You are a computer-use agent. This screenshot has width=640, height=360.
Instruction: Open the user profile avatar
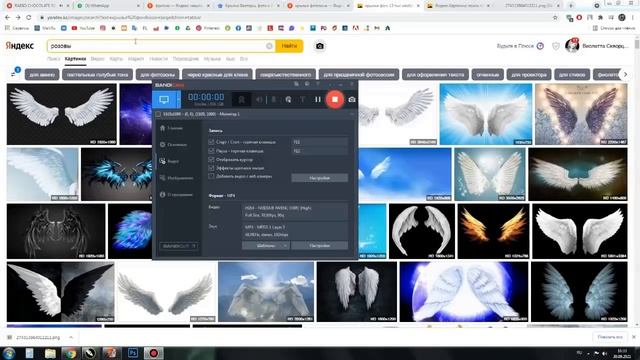[x=572, y=46]
